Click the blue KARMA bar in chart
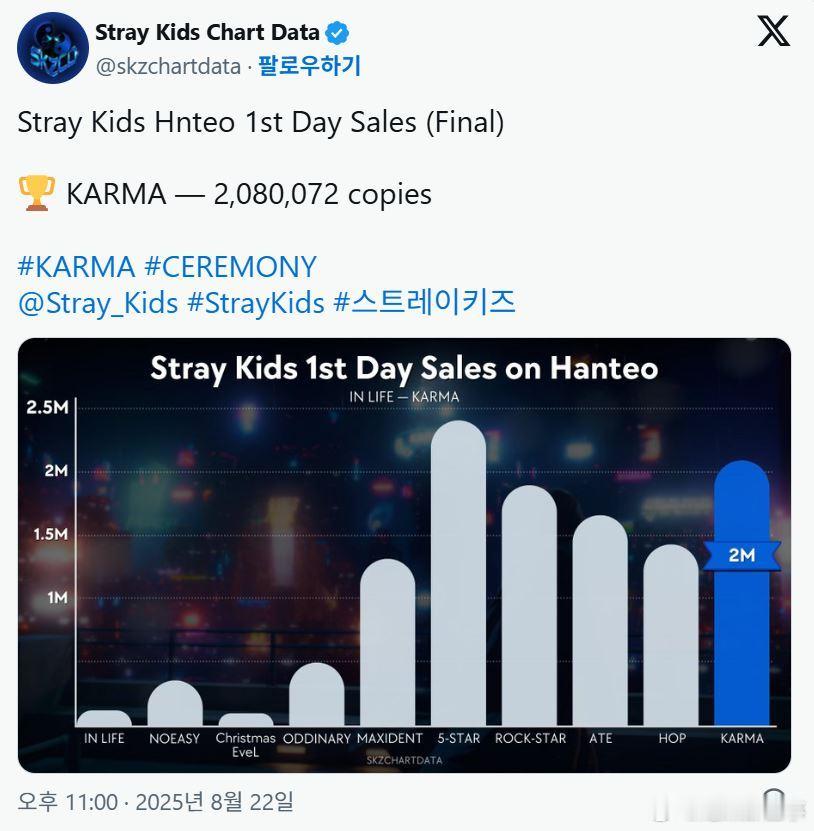The height and width of the screenshot is (831, 814). point(741,593)
